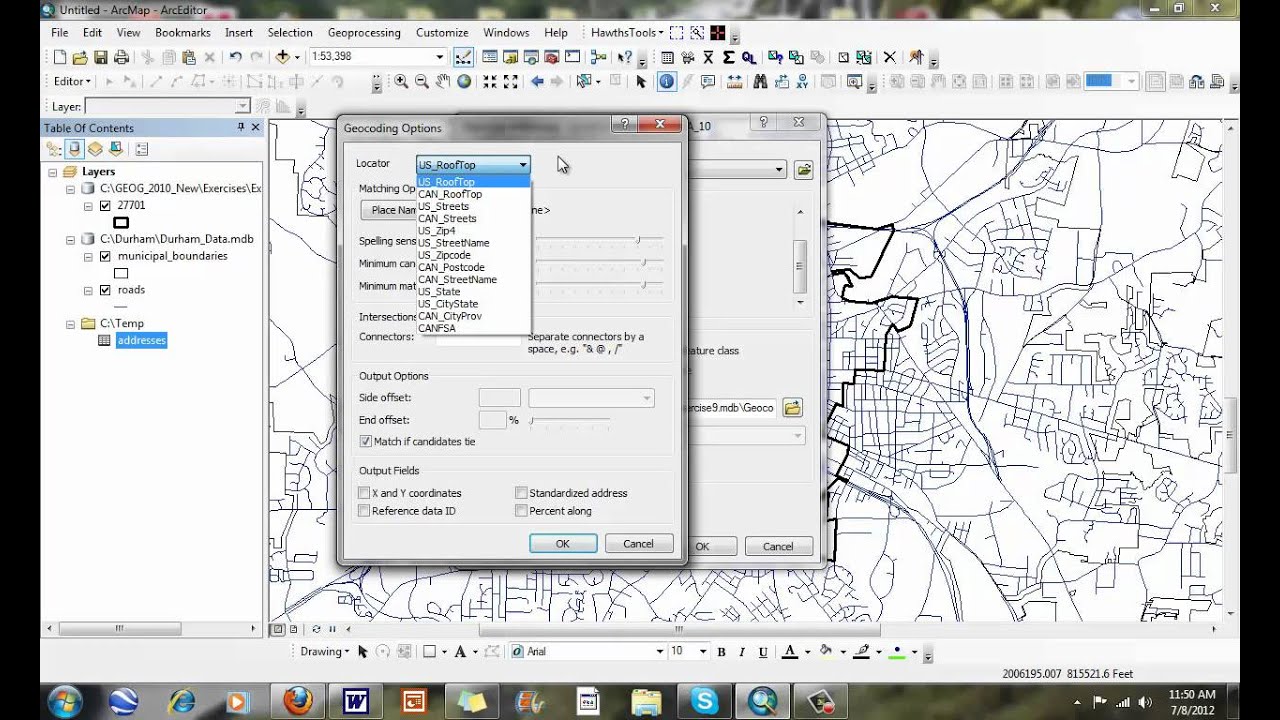Toggle visibility of the roads layer
The image size is (1280, 720).
(105, 290)
